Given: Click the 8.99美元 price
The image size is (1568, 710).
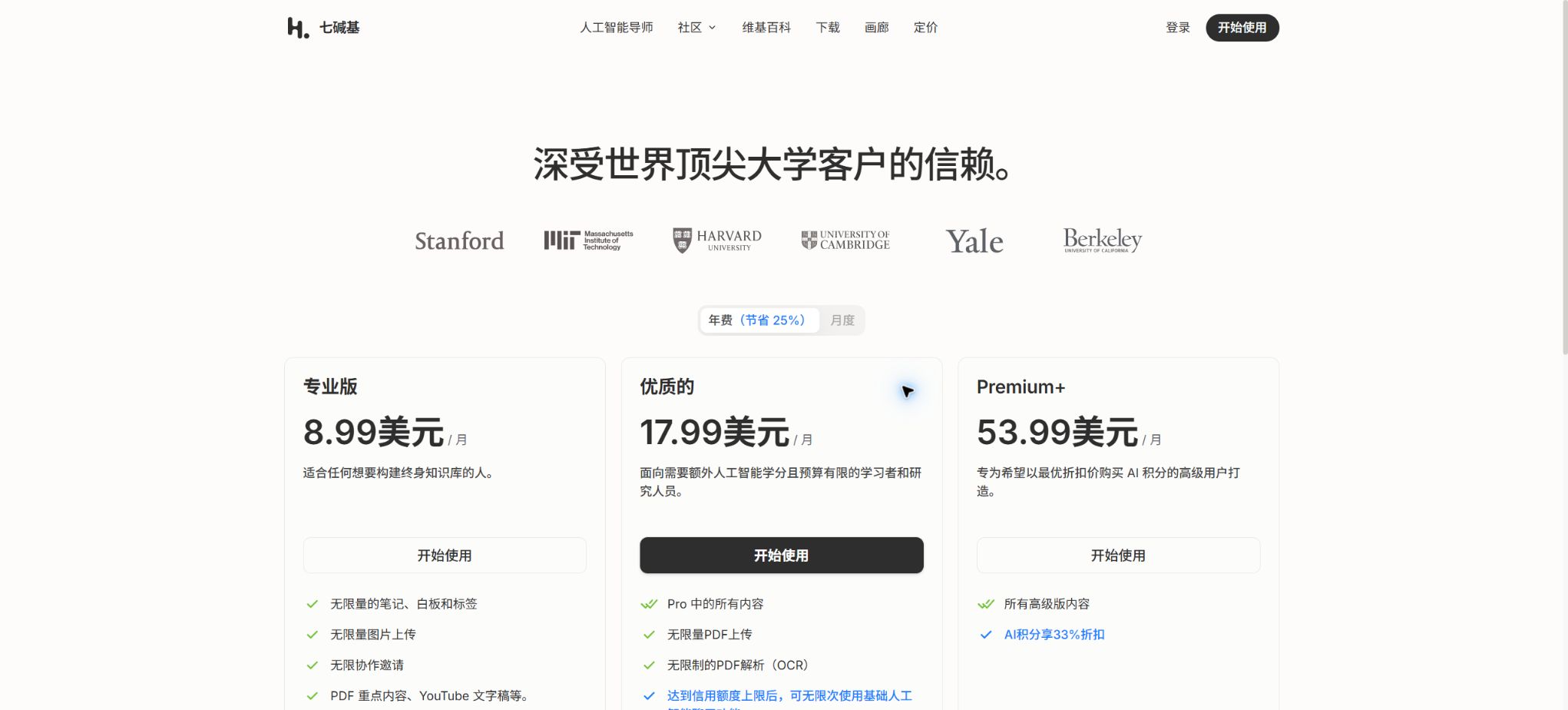Looking at the screenshot, I should [374, 433].
